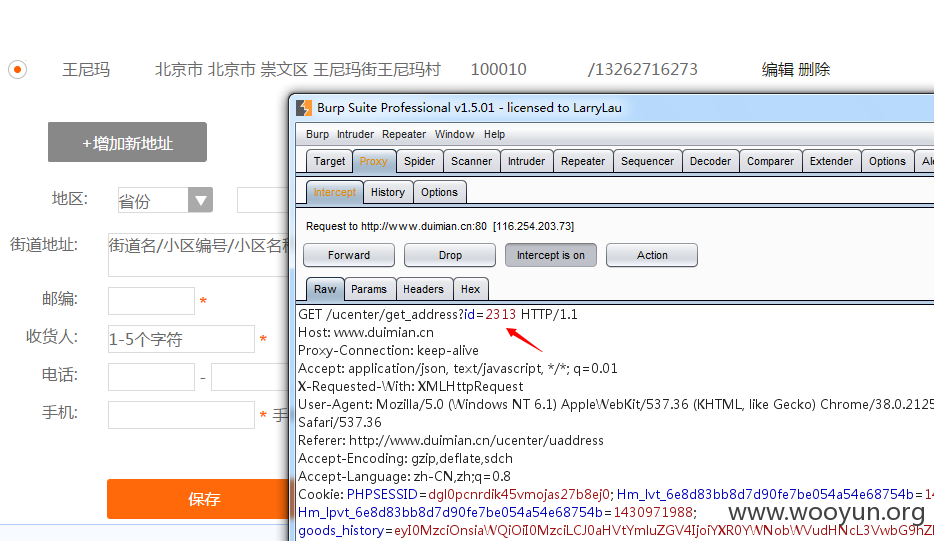Click the Proxy-Connection: keep-alive line

point(388,350)
